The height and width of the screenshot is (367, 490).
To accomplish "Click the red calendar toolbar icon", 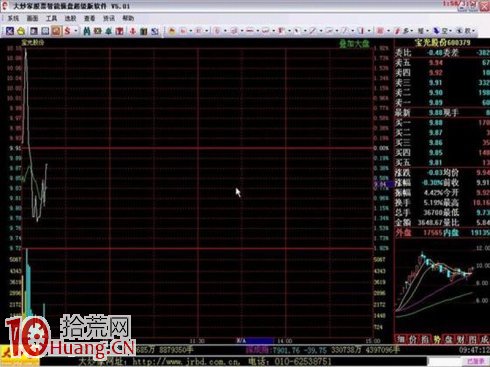I will [119, 31].
